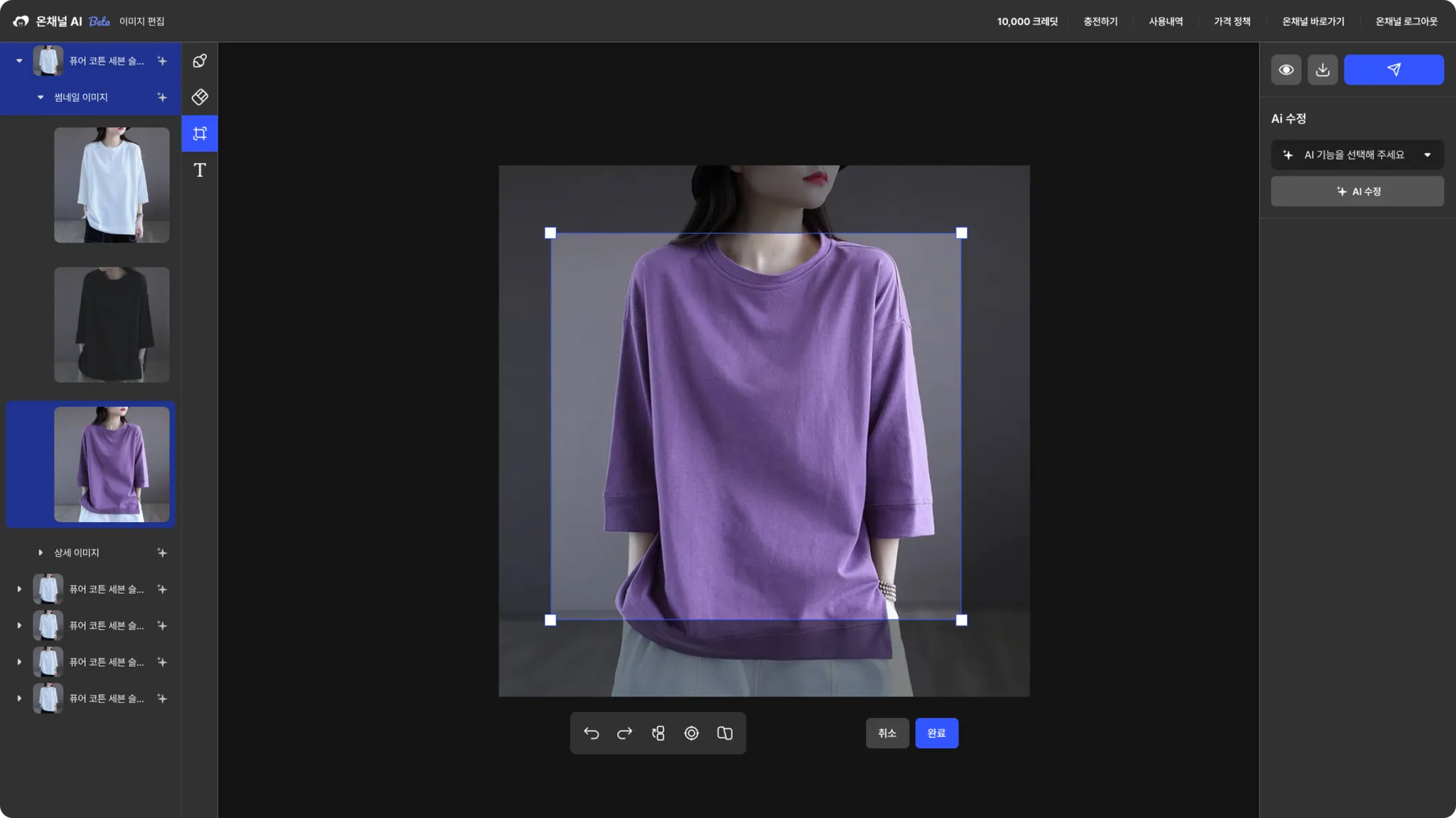The image size is (1456, 818).
Task: Click the undo arrow icon
Action: (x=591, y=733)
